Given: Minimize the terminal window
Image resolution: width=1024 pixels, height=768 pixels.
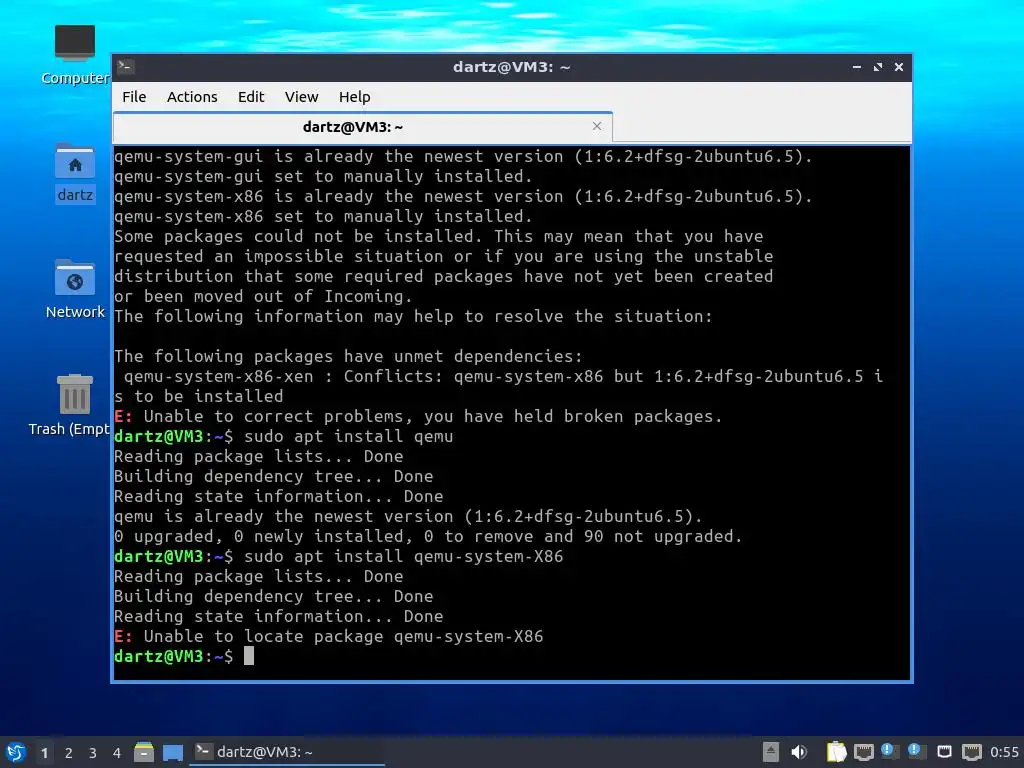Looking at the screenshot, I should pyautogui.click(x=857, y=67).
